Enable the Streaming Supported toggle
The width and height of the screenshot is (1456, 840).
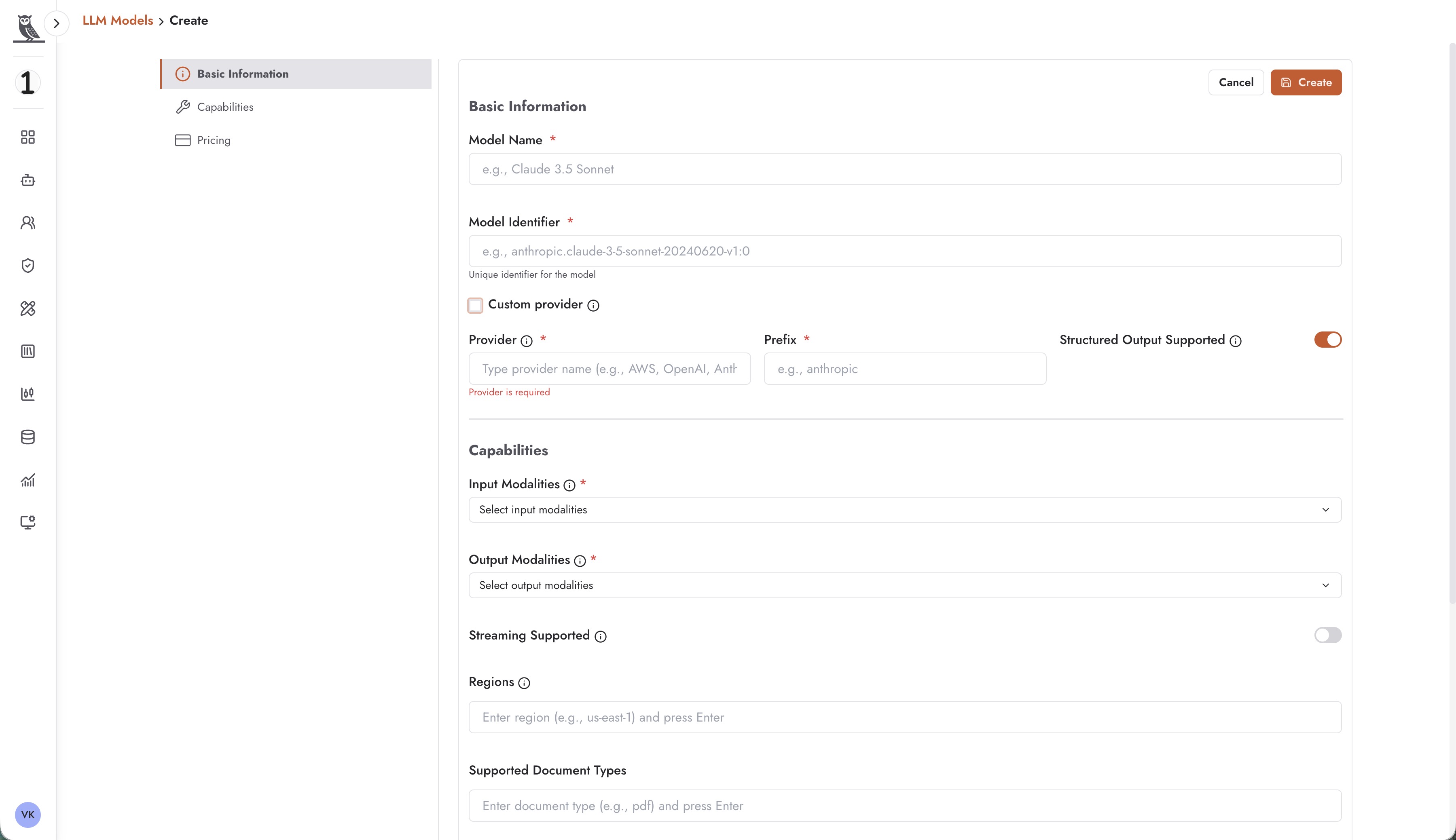[x=1328, y=635]
